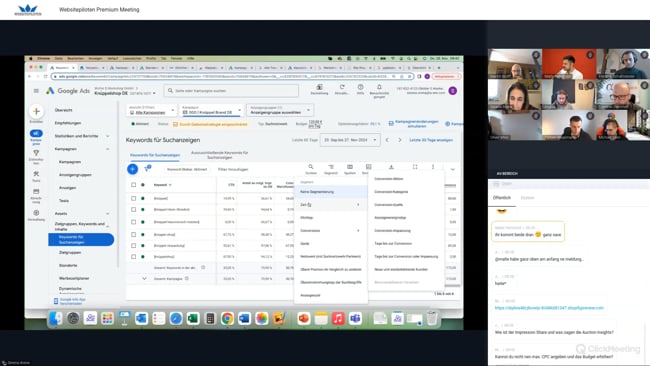
Task: Check the box for the fifth keyword row
Action: coord(133,245)
